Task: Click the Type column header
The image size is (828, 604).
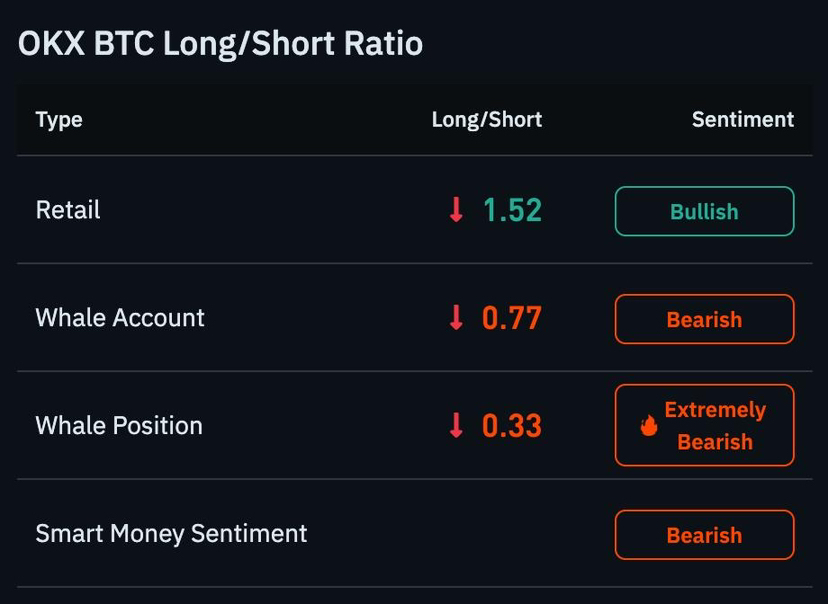Action: click(59, 120)
